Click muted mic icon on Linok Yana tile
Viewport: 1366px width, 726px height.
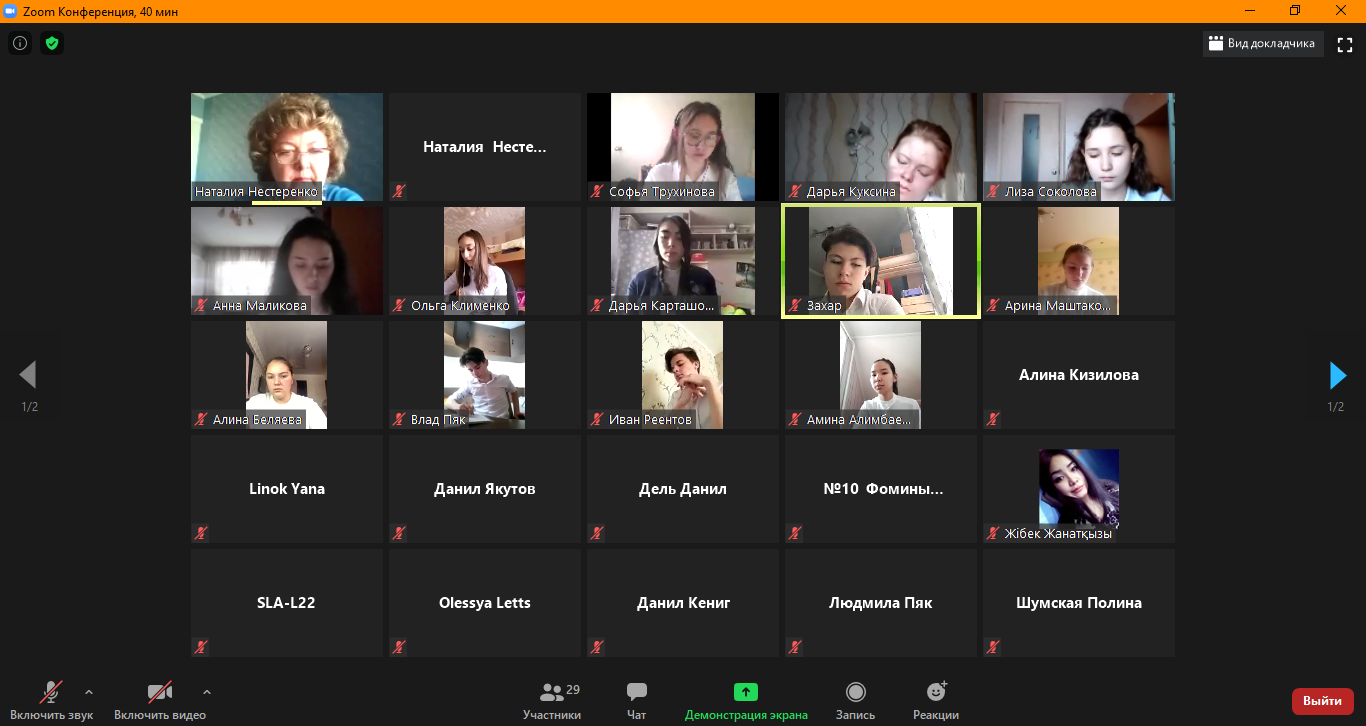click(x=202, y=534)
